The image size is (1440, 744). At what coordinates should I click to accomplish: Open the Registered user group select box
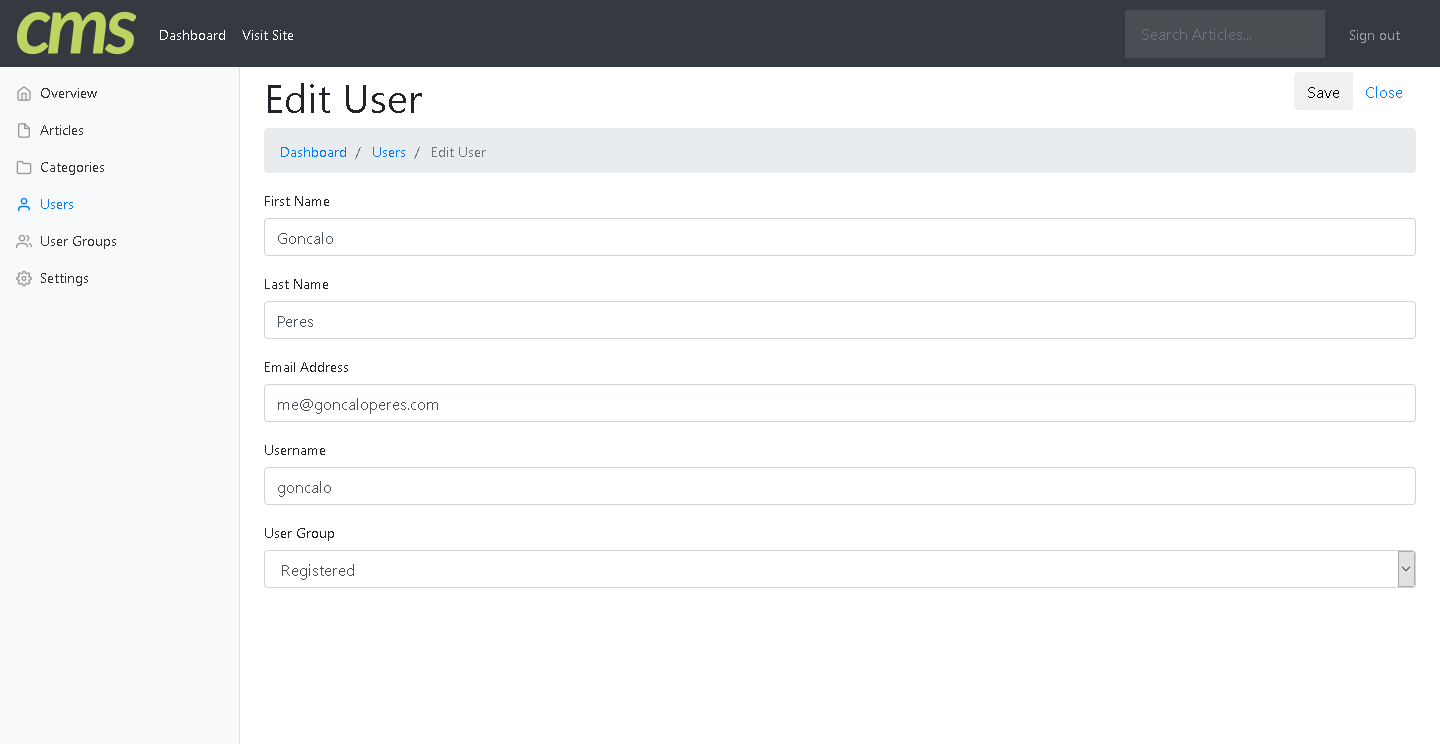click(x=830, y=569)
